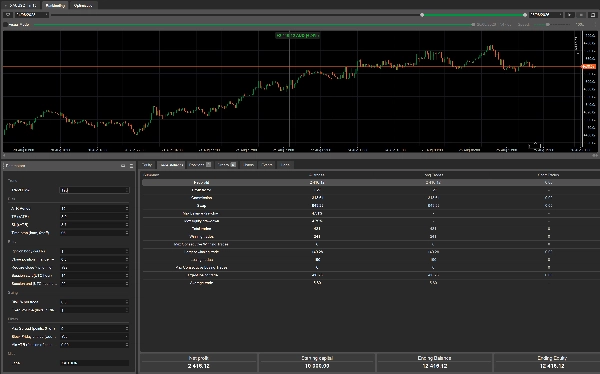Open the first tab in the results panel
The width and height of the screenshot is (600, 374).
[147, 165]
